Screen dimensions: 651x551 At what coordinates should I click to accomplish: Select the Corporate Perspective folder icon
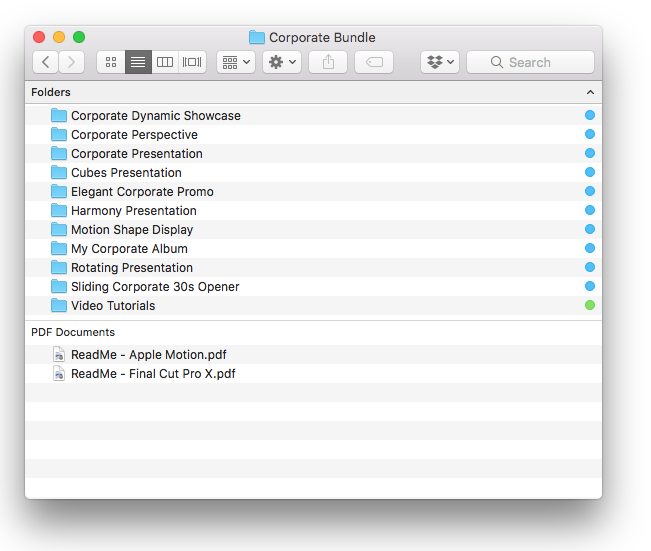point(59,135)
